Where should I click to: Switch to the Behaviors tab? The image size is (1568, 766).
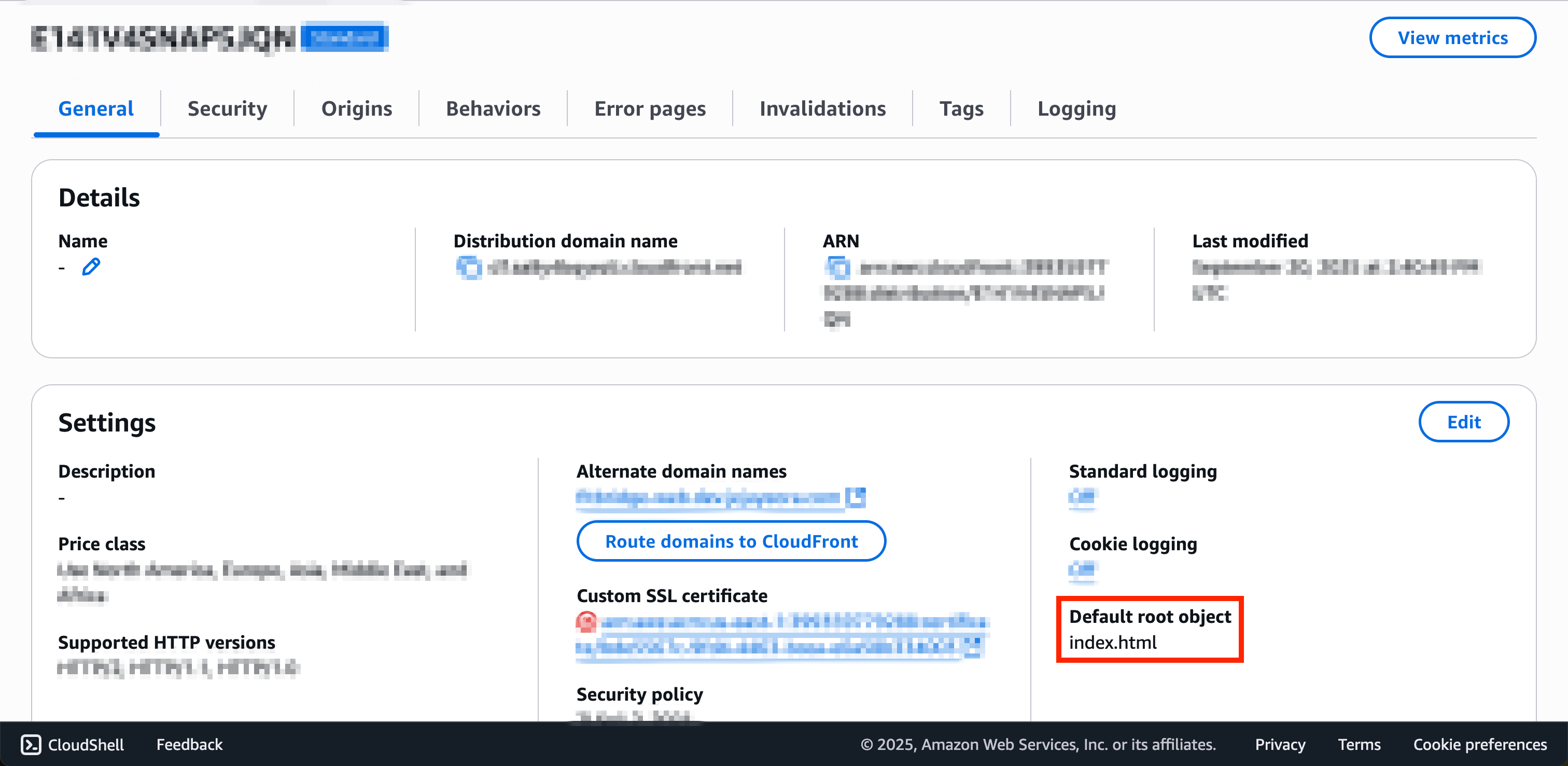493,108
